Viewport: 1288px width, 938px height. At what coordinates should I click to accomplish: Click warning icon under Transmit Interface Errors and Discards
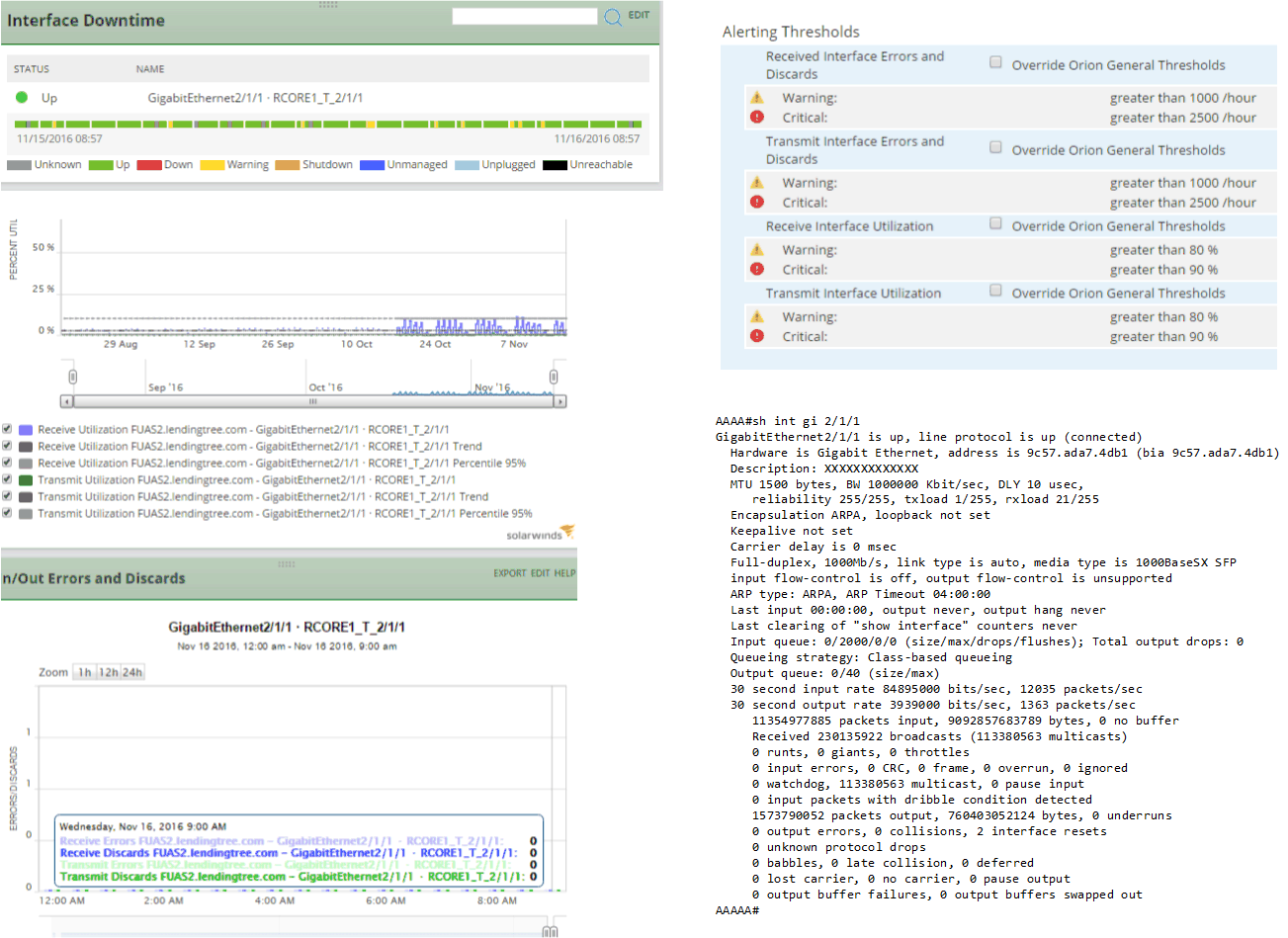click(x=757, y=182)
